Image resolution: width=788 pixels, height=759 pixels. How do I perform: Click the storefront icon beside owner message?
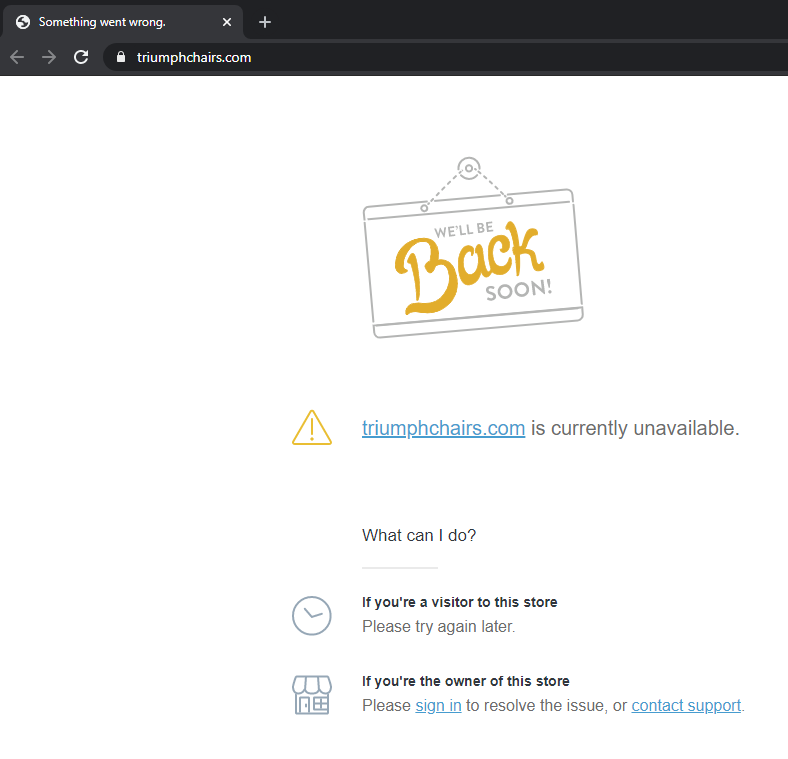312,695
